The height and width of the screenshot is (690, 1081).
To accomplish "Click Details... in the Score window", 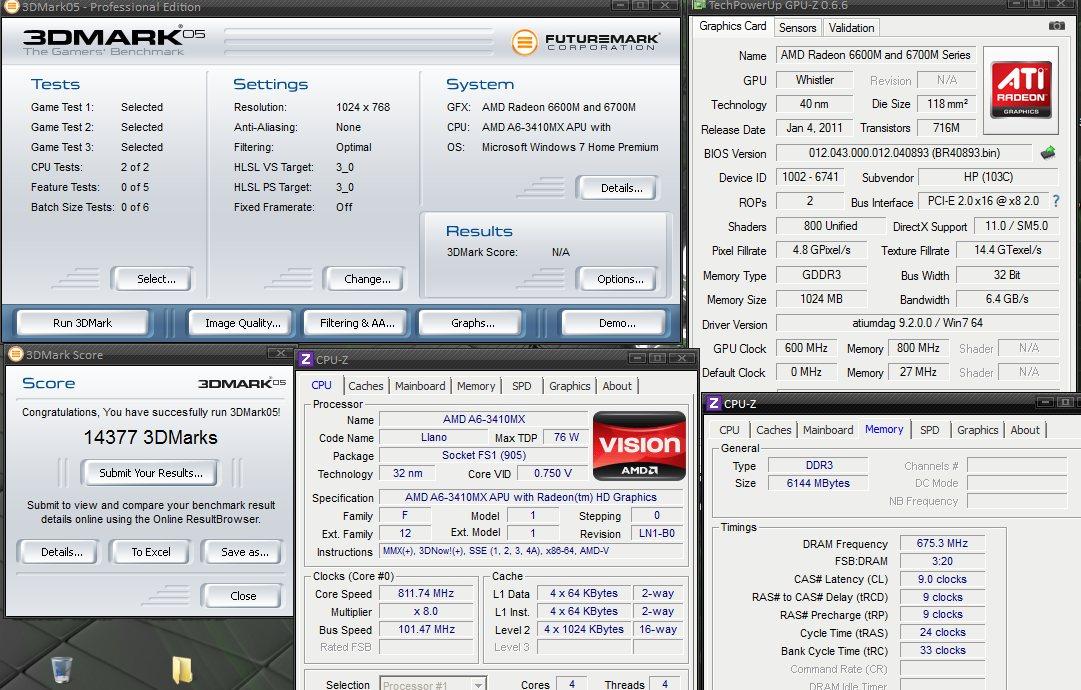I will pos(61,552).
